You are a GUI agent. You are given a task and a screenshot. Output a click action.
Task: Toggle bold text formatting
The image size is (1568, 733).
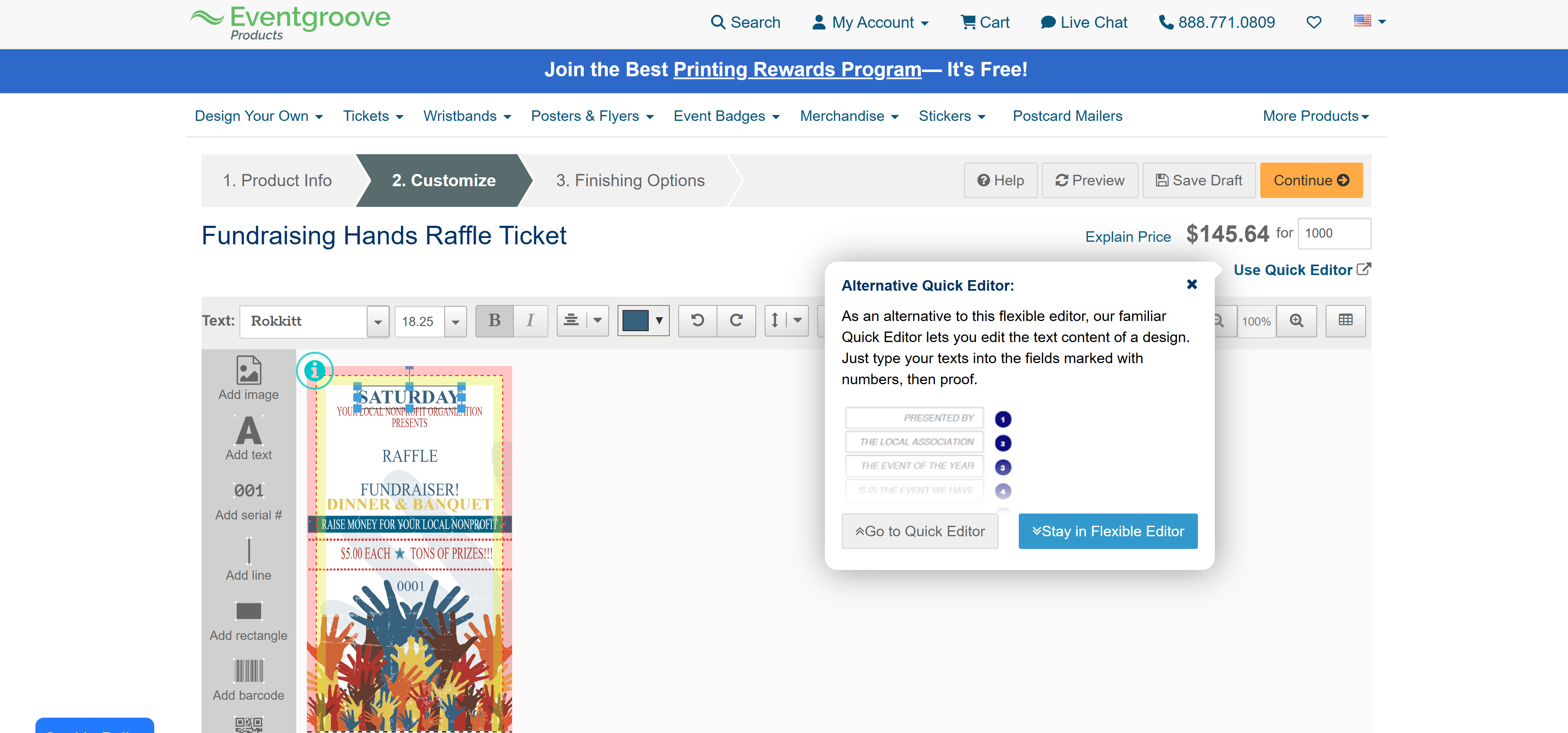coord(494,321)
